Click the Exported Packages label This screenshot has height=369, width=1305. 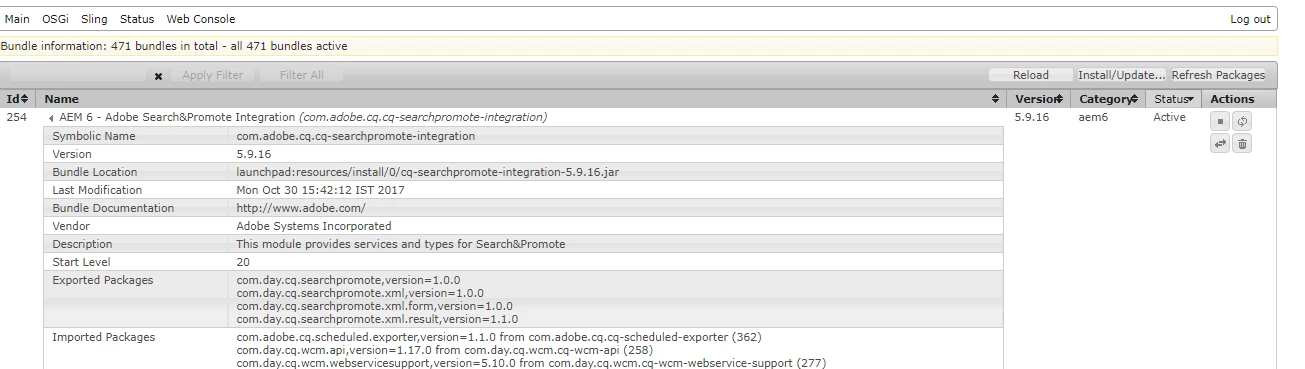102,280
